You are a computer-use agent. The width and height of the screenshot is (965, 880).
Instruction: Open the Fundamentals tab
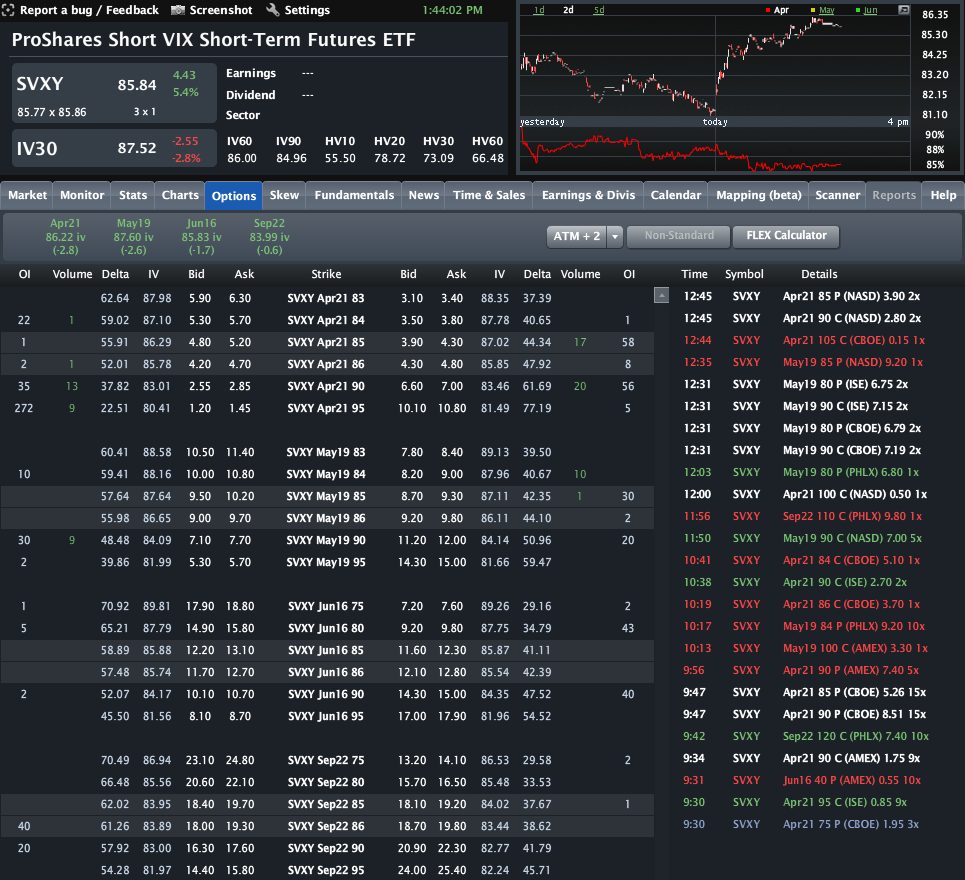(354, 195)
